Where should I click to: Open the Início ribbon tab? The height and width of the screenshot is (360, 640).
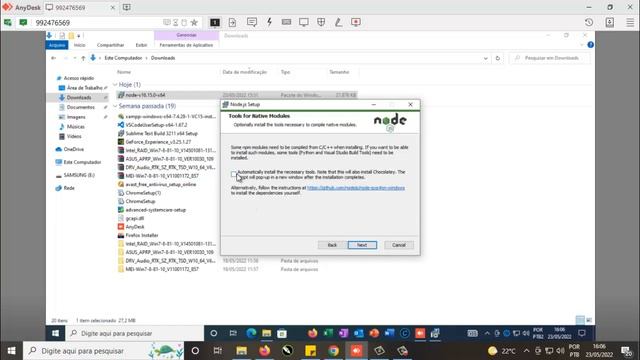pos(80,45)
